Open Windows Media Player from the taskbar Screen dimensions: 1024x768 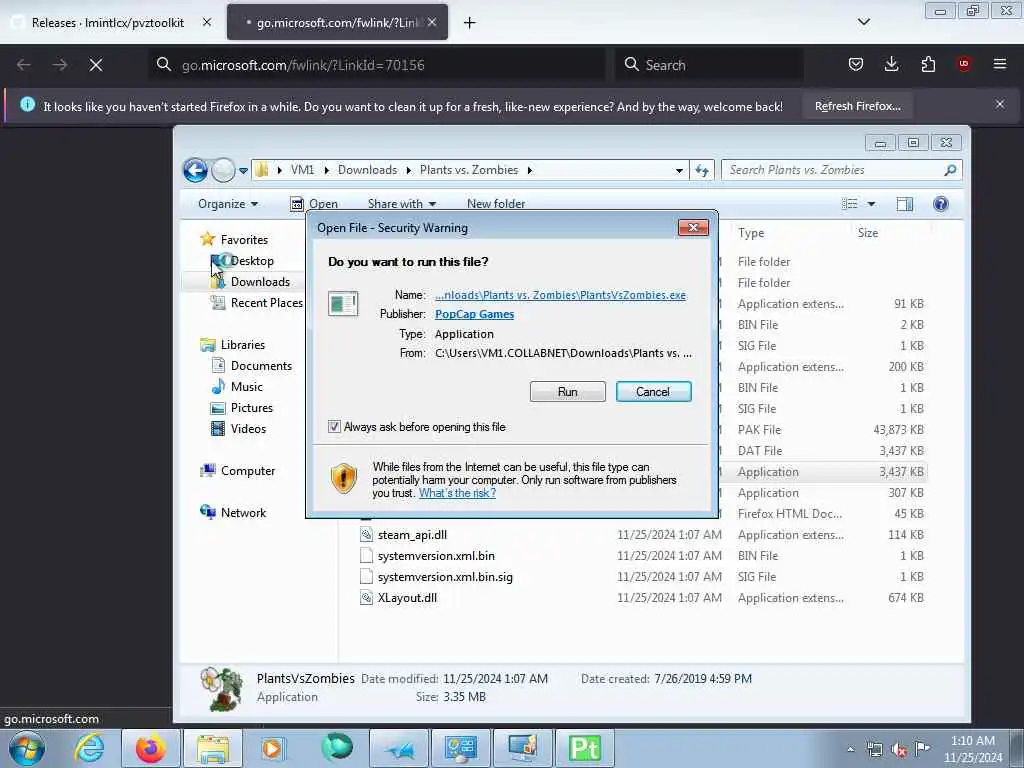pyautogui.click(x=272, y=748)
